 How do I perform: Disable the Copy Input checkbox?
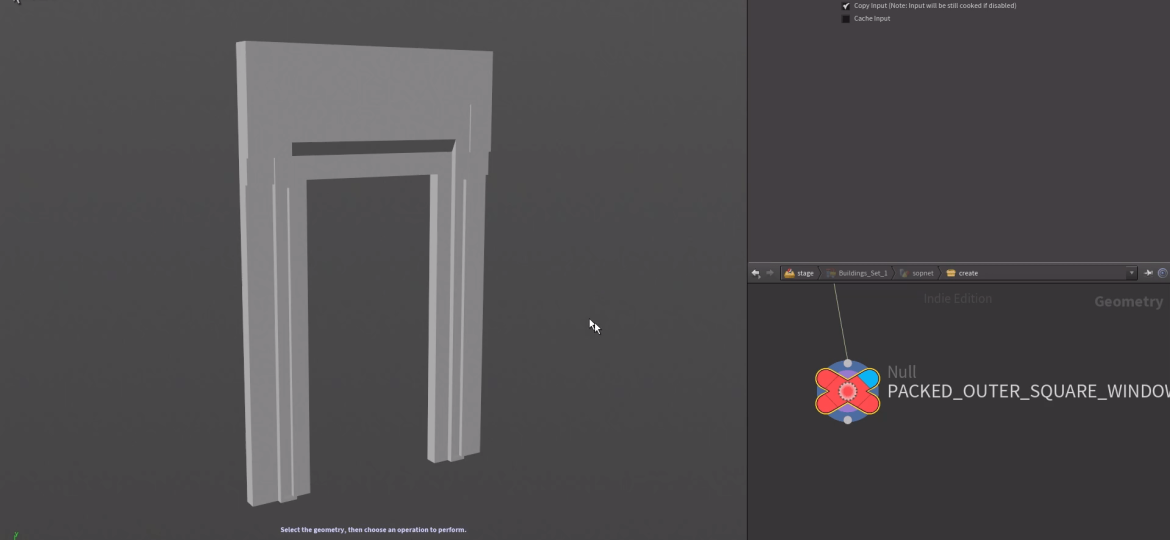click(x=846, y=6)
